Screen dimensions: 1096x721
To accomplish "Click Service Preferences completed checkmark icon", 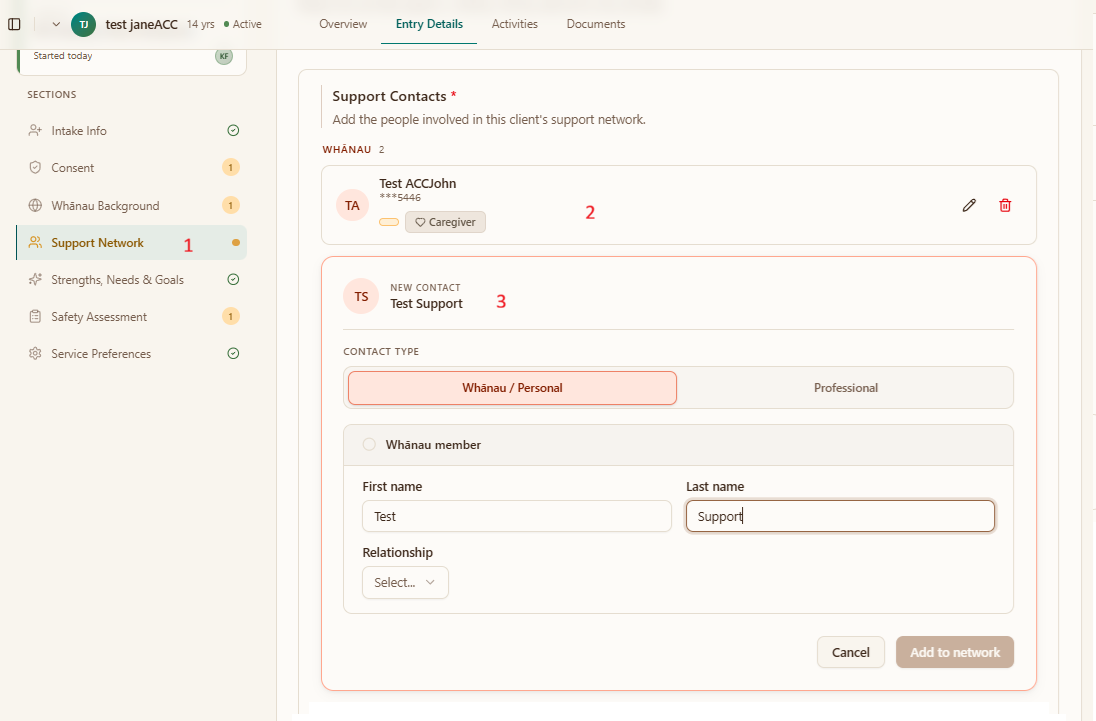I will pyautogui.click(x=233, y=354).
